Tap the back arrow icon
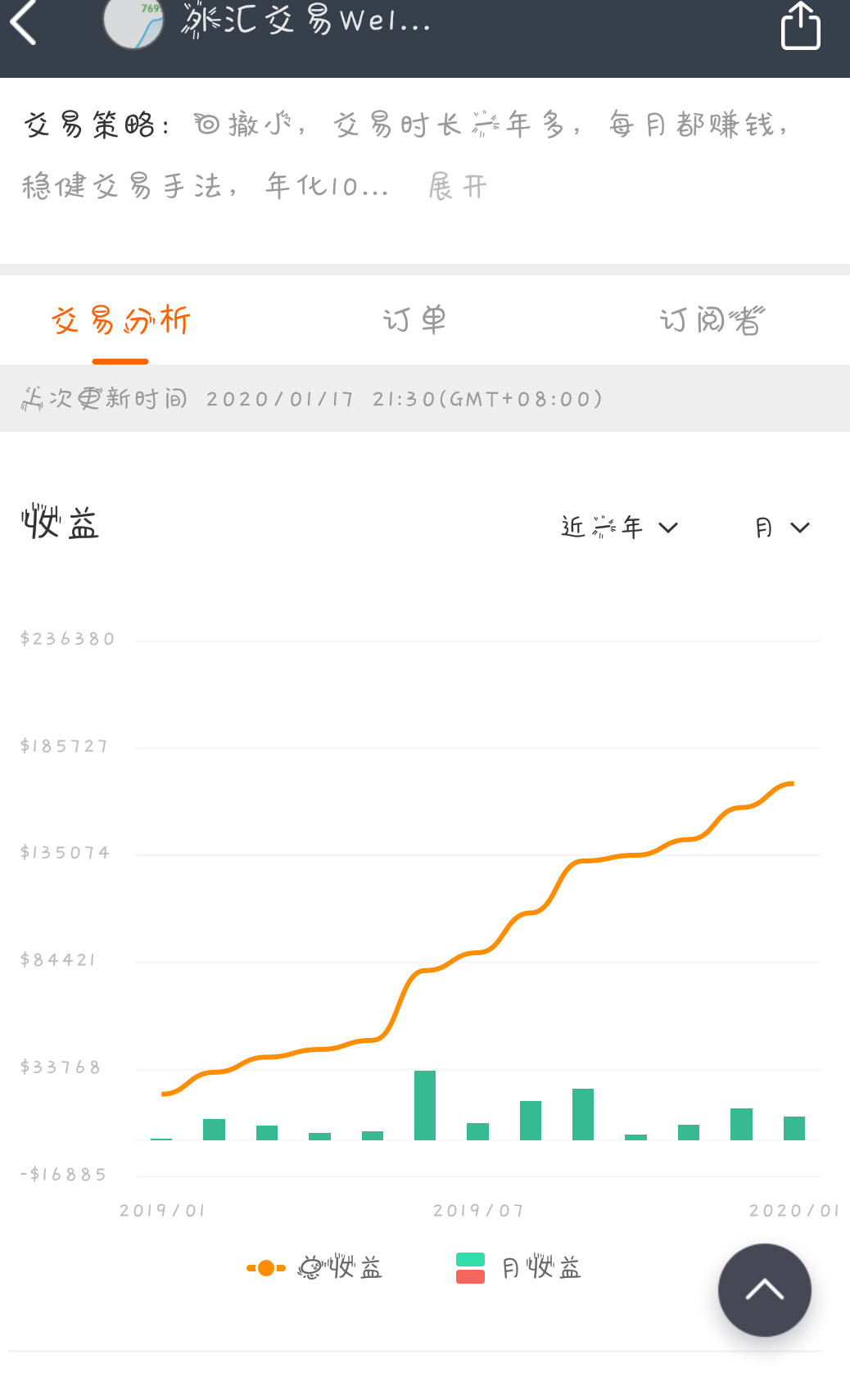The image size is (850, 1400). click(25, 22)
